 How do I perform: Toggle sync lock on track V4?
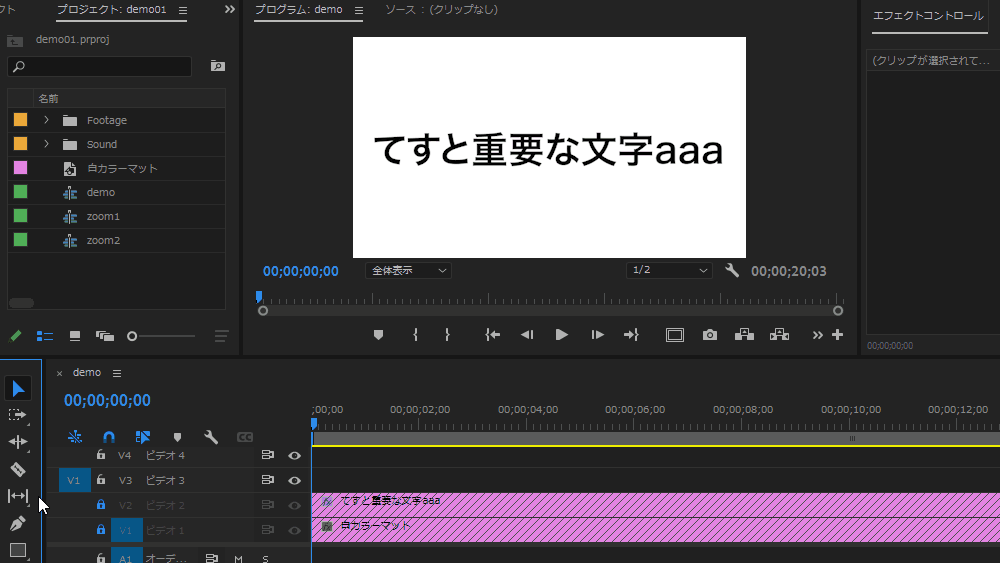point(268,455)
